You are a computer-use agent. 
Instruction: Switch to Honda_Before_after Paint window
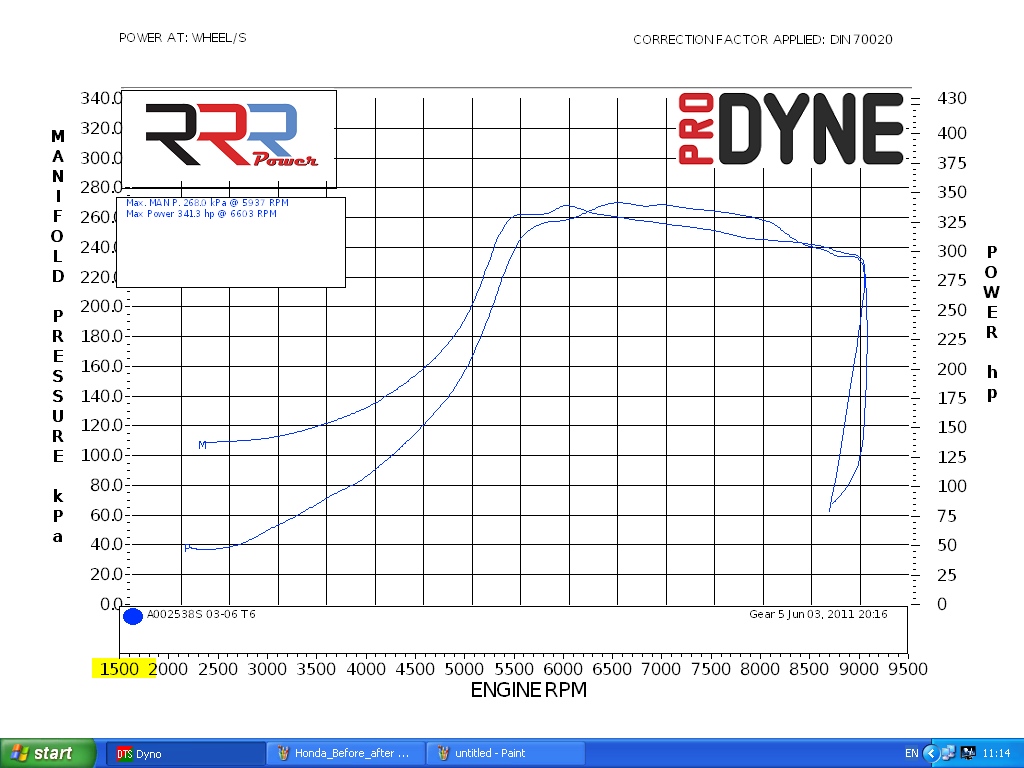pyautogui.click(x=345, y=753)
